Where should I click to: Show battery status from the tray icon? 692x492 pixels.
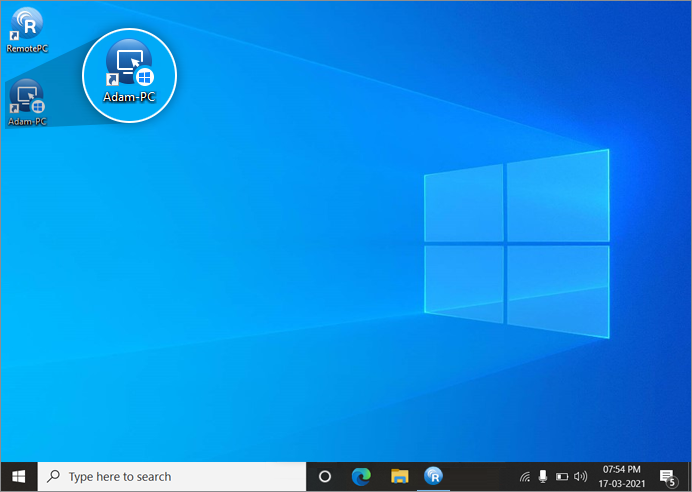pos(562,477)
